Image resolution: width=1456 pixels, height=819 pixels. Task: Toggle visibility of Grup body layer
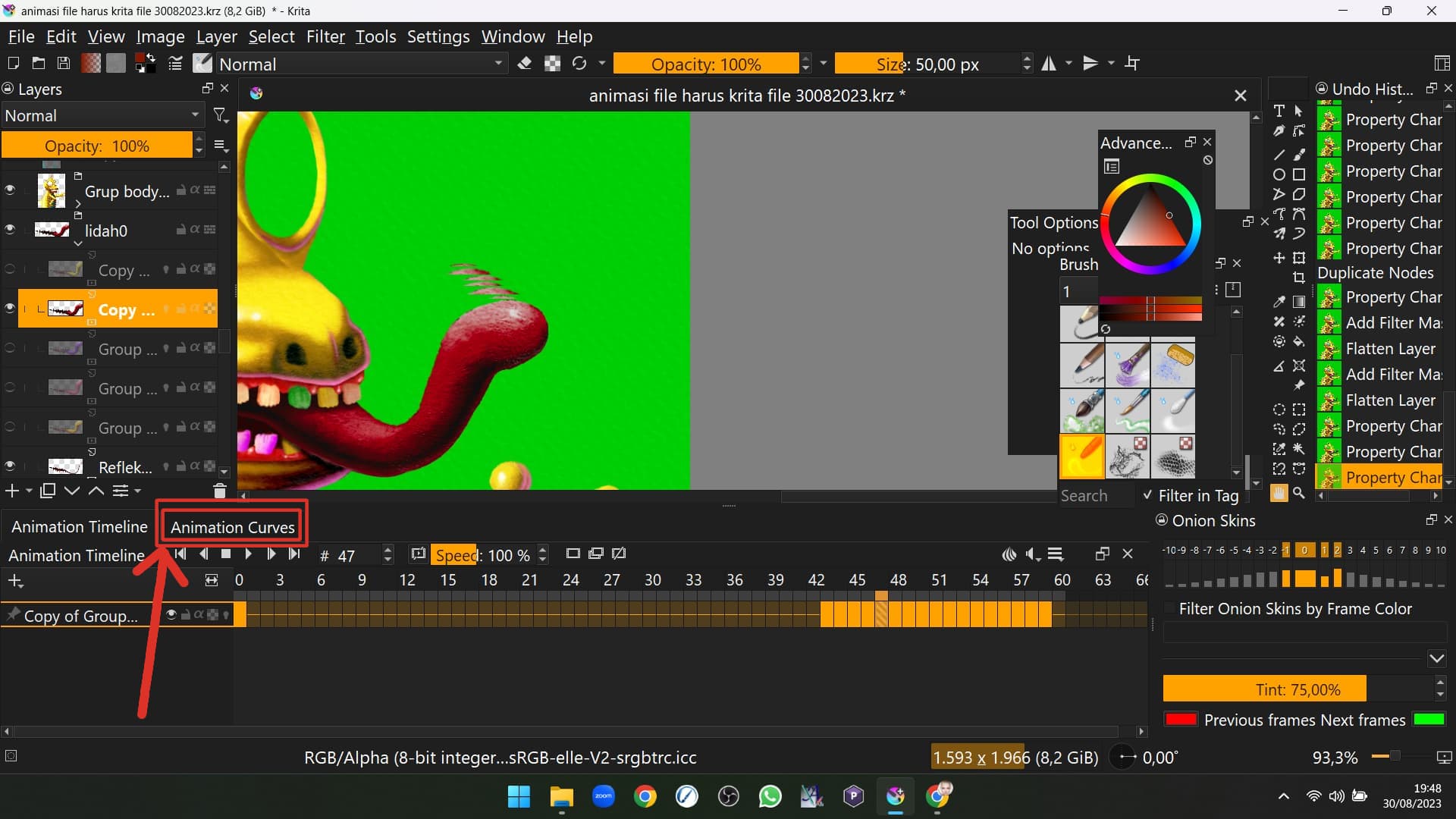[x=10, y=190]
